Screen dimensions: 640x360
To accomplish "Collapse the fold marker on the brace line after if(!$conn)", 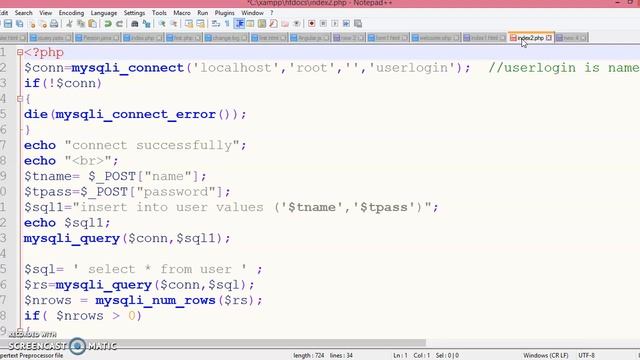I will (20, 99).
